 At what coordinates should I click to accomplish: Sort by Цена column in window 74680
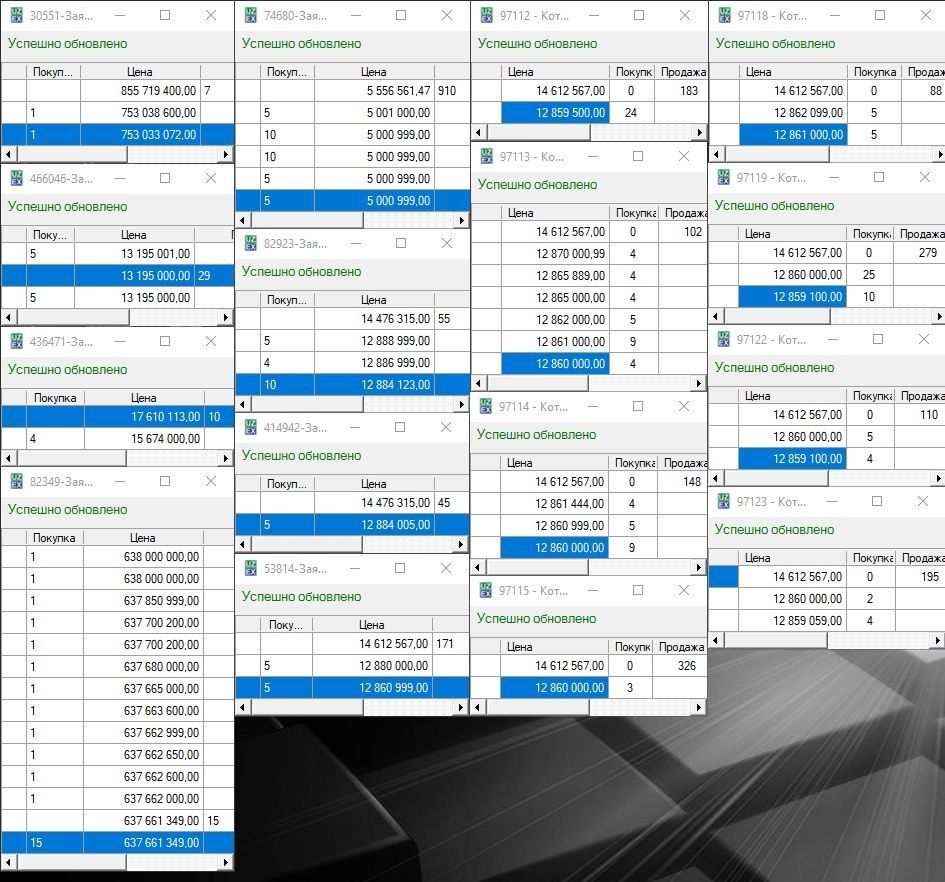click(x=373, y=72)
